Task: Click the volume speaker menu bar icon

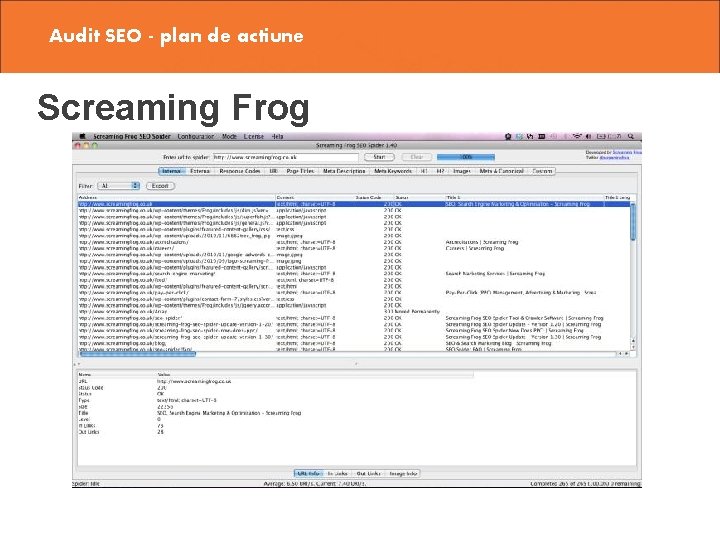Action: click(588, 136)
